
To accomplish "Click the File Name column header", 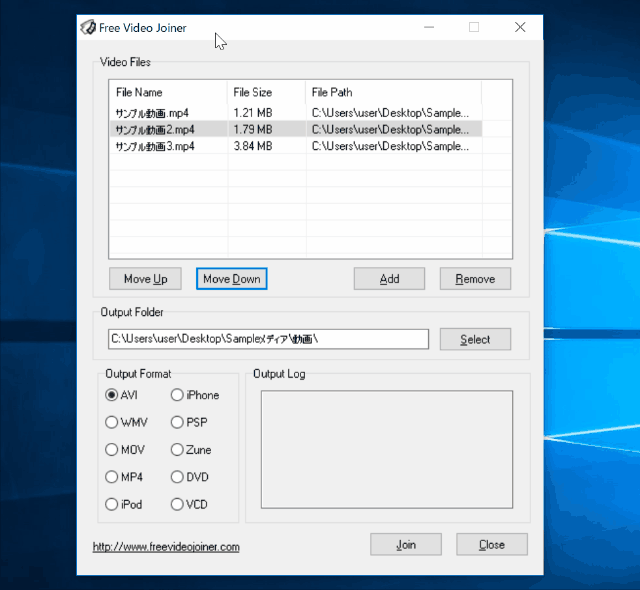I will [x=168, y=92].
